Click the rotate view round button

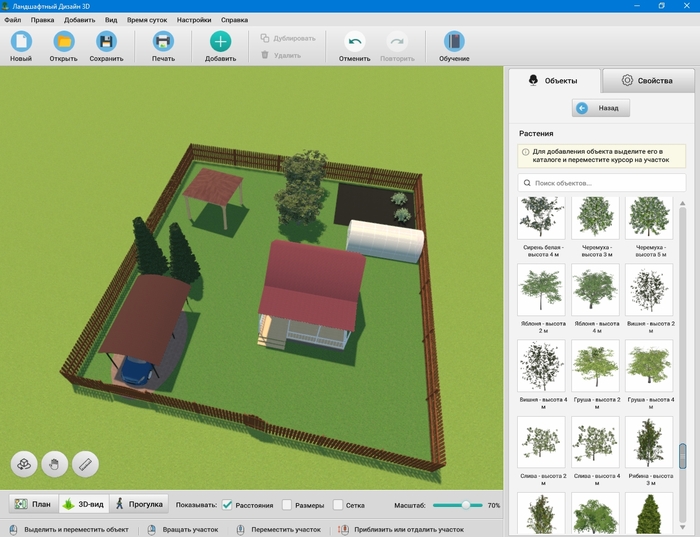[24, 464]
